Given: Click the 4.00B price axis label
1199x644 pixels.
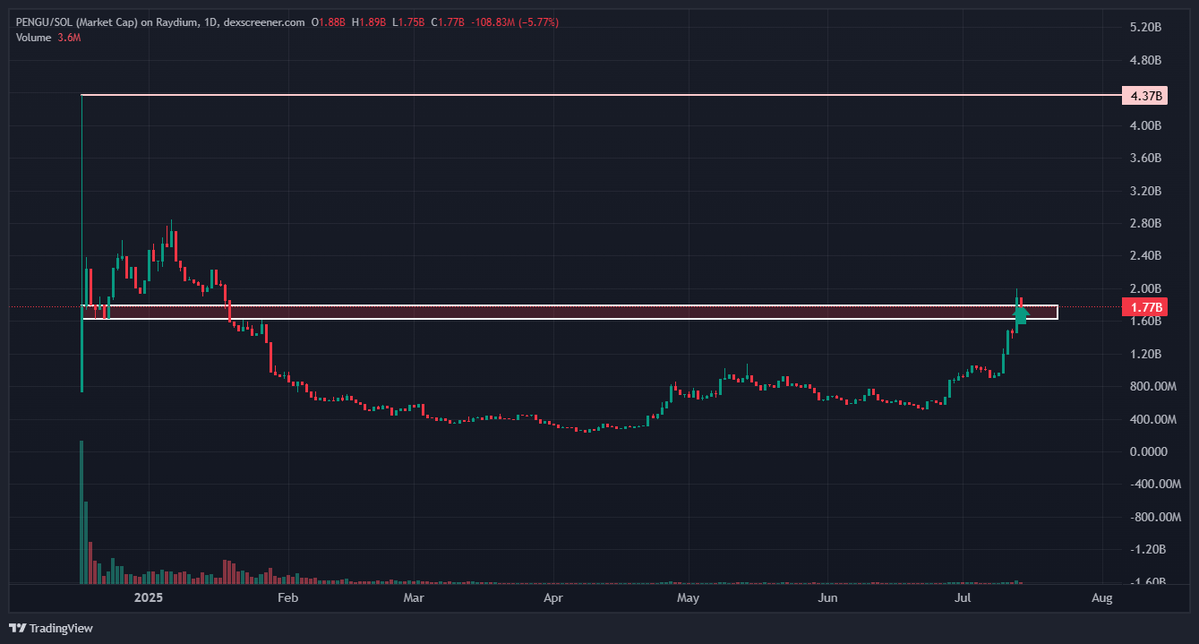Looking at the screenshot, I should tap(1145, 125).
